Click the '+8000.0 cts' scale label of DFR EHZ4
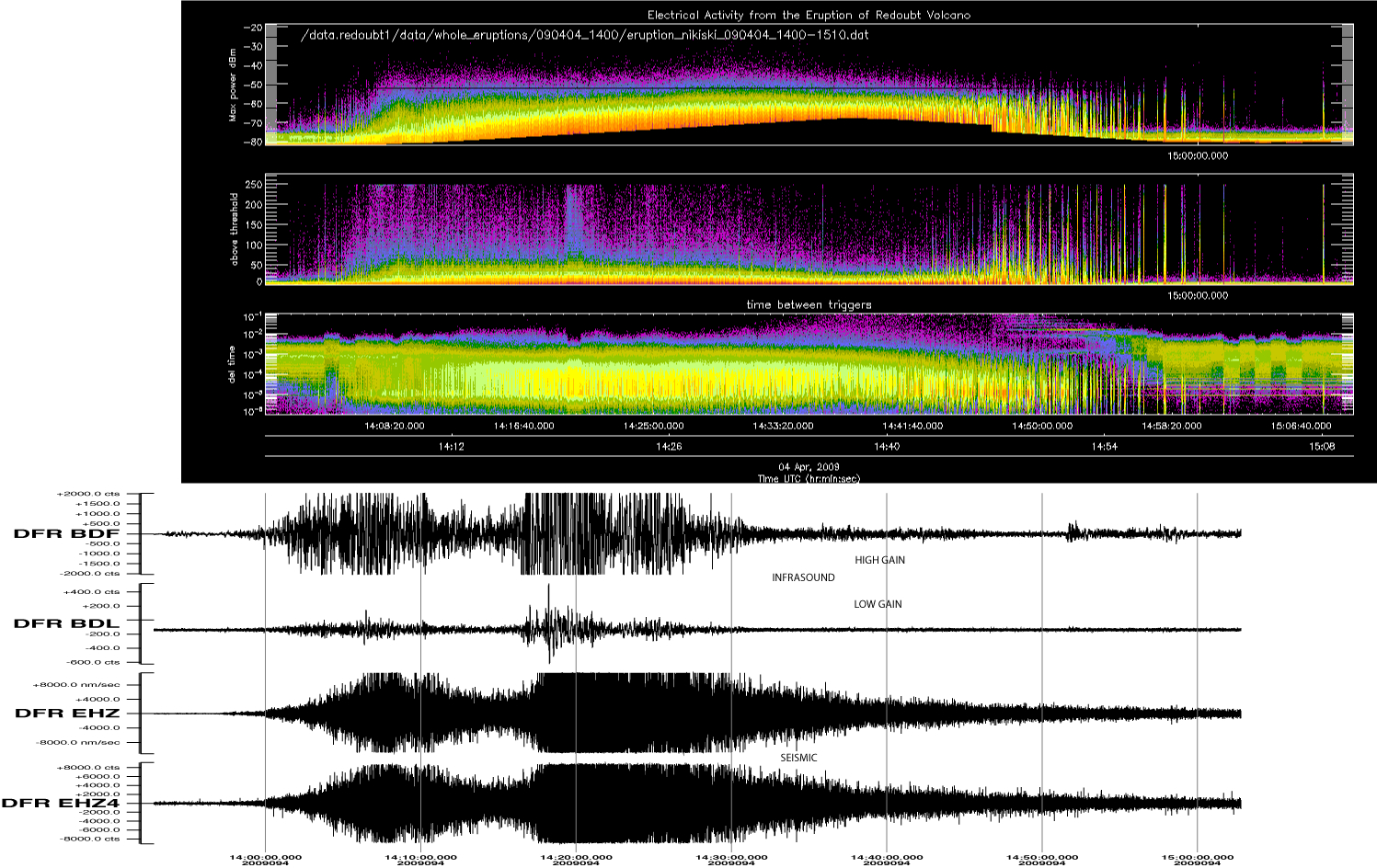The height and width of the screenshot is (868, 1377). point(88,767)
